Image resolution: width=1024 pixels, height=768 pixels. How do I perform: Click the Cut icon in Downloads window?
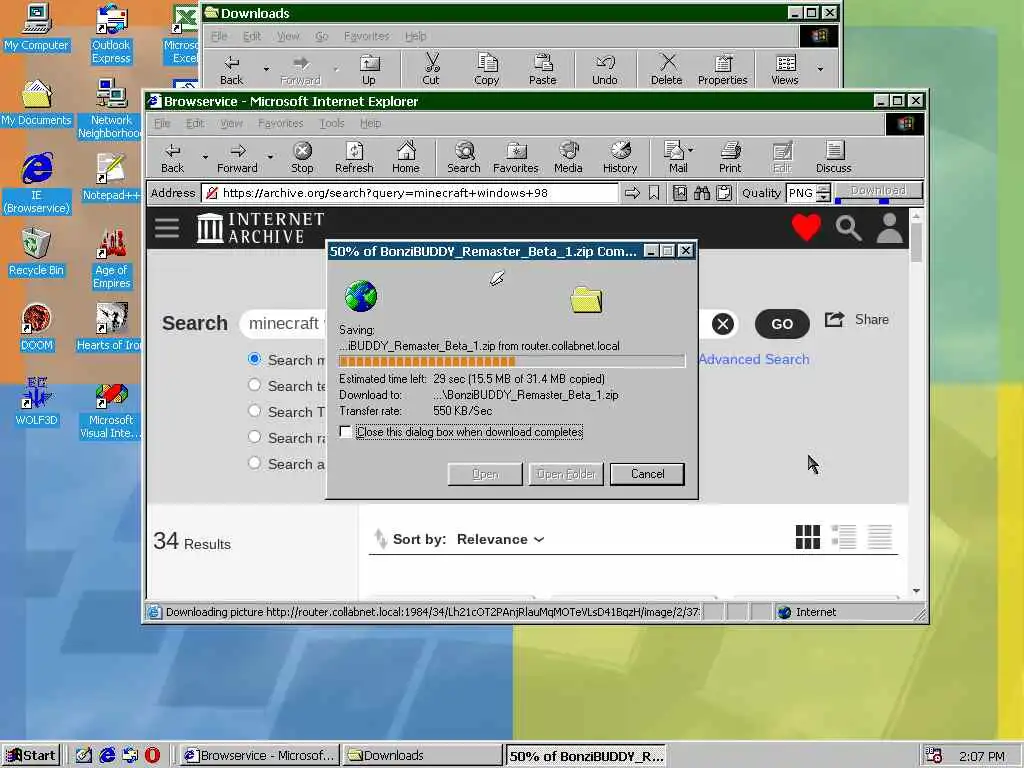point(431,69)
